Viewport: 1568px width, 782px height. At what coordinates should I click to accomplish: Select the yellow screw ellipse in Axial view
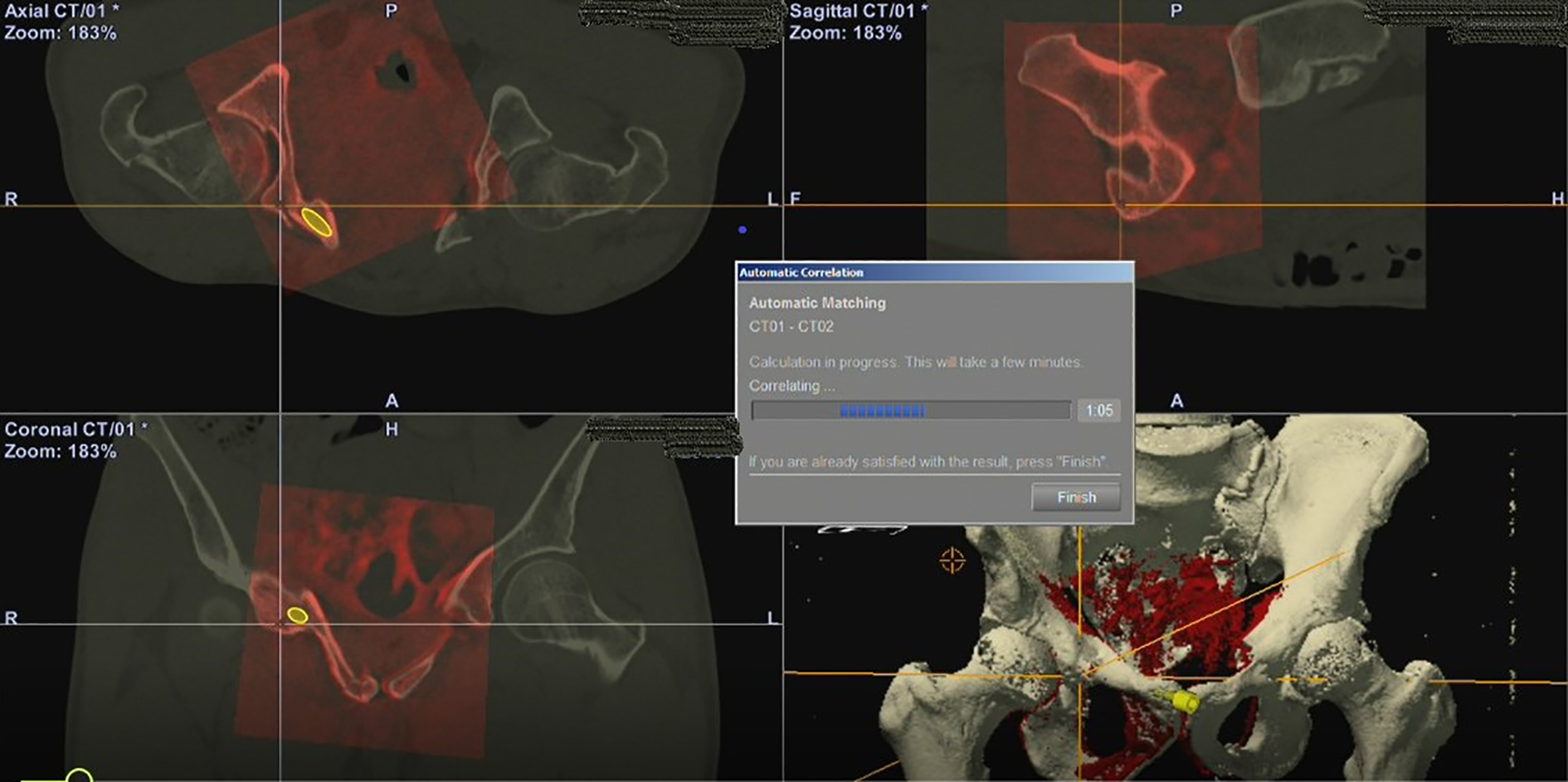[x=316, y=222]
